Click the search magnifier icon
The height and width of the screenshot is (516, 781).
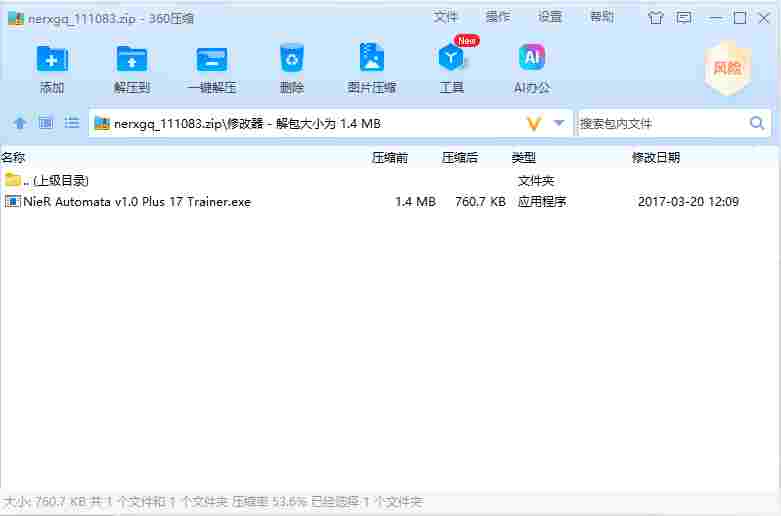(757, 123)
